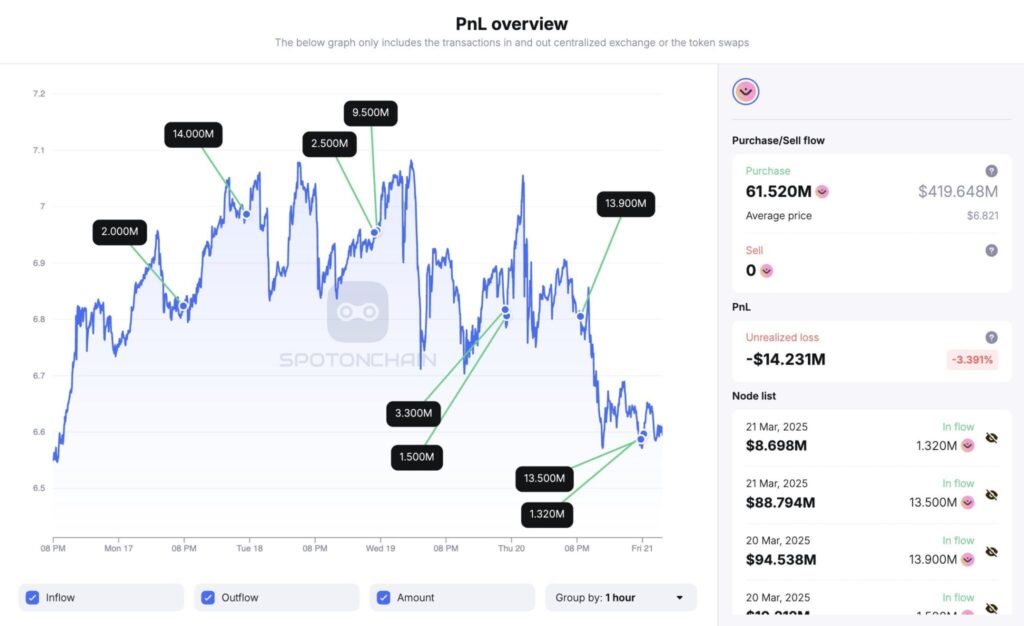Click the 9.500M annotation label on the chart
The width and height of the screenshot is (1024, 626).
click(x=370, y=113)
